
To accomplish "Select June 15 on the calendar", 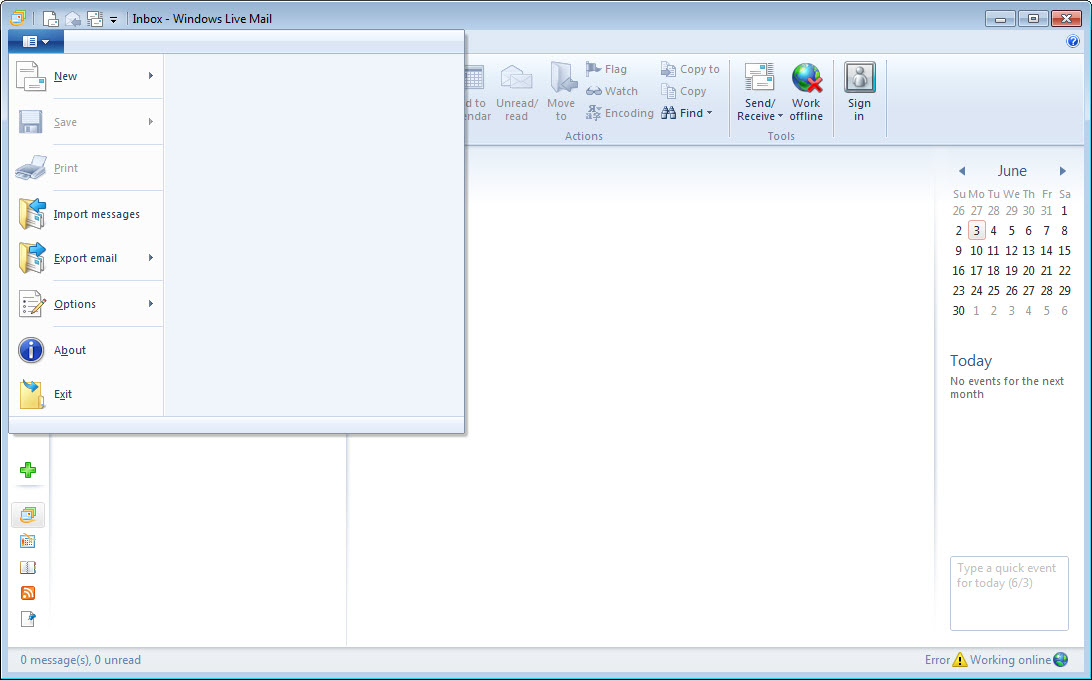I will pos(1064,251).
